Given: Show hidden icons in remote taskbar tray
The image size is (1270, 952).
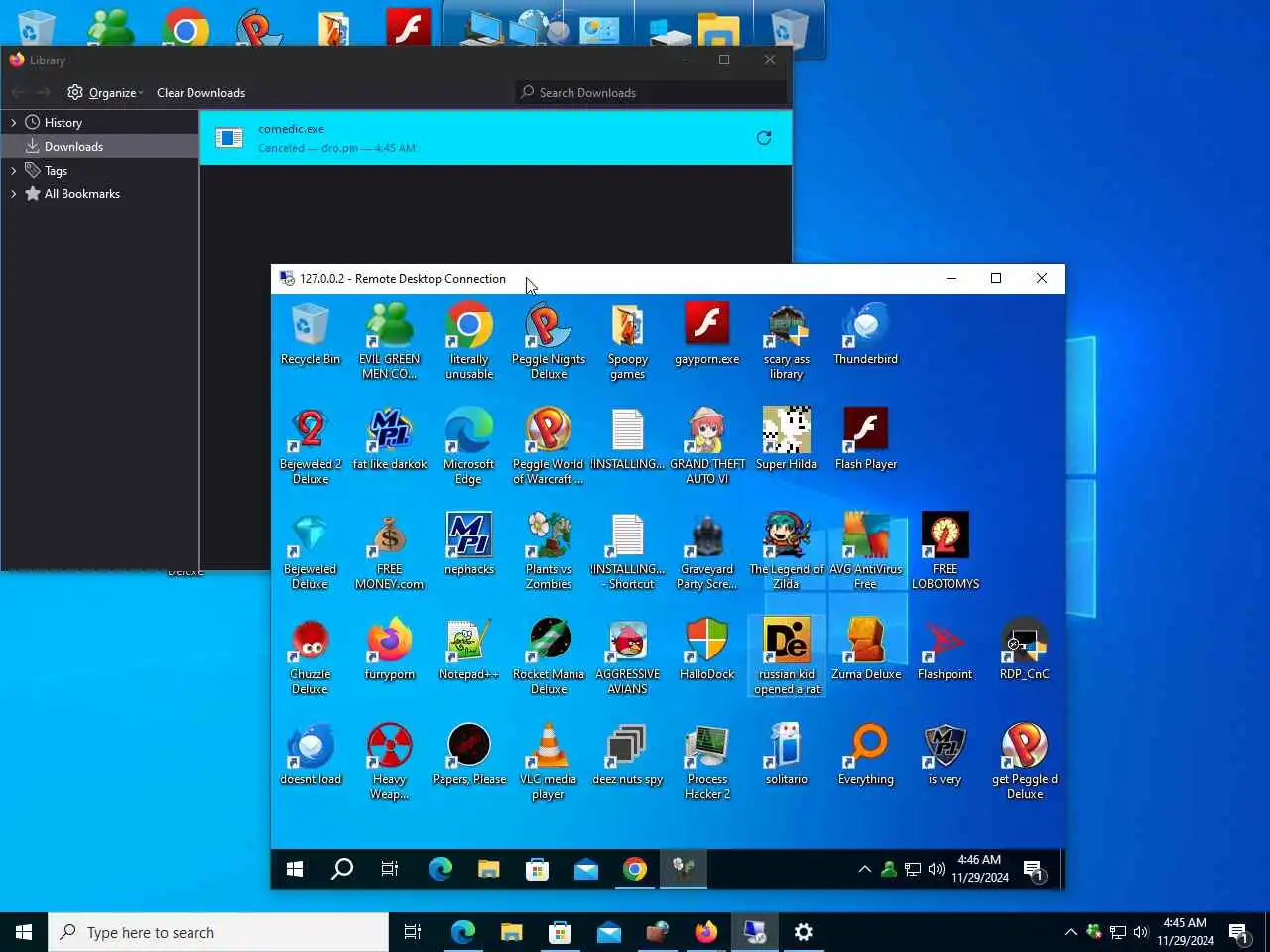Looking at the screenshot, I should pos(864,869).
